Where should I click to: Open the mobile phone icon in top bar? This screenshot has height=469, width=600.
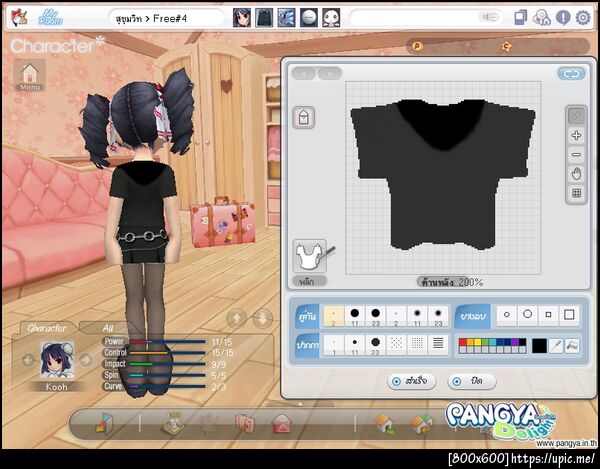(x=521, y=18)
